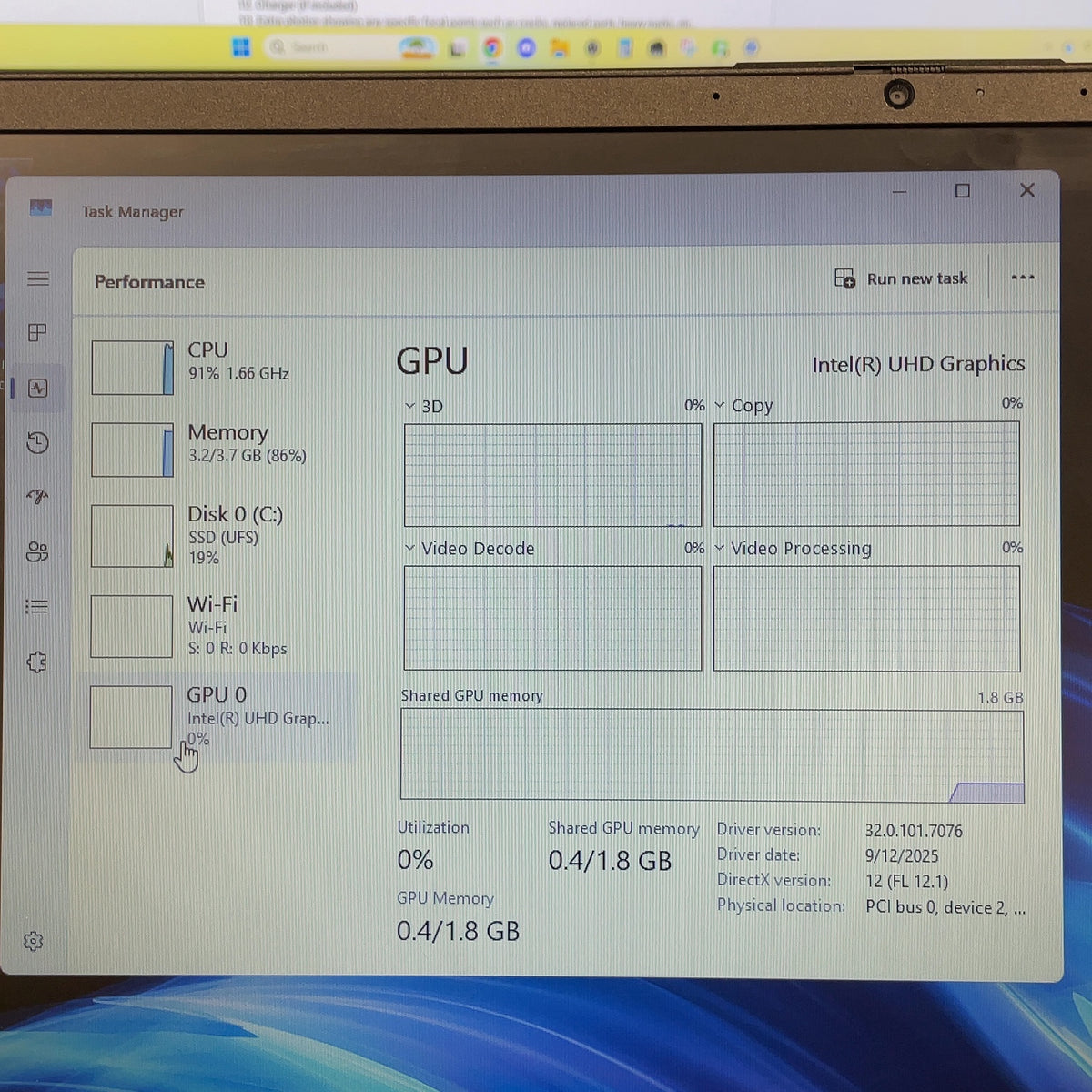
Task: Open the Services puzzle-piece icon
Action: click(x=36, y=662)
